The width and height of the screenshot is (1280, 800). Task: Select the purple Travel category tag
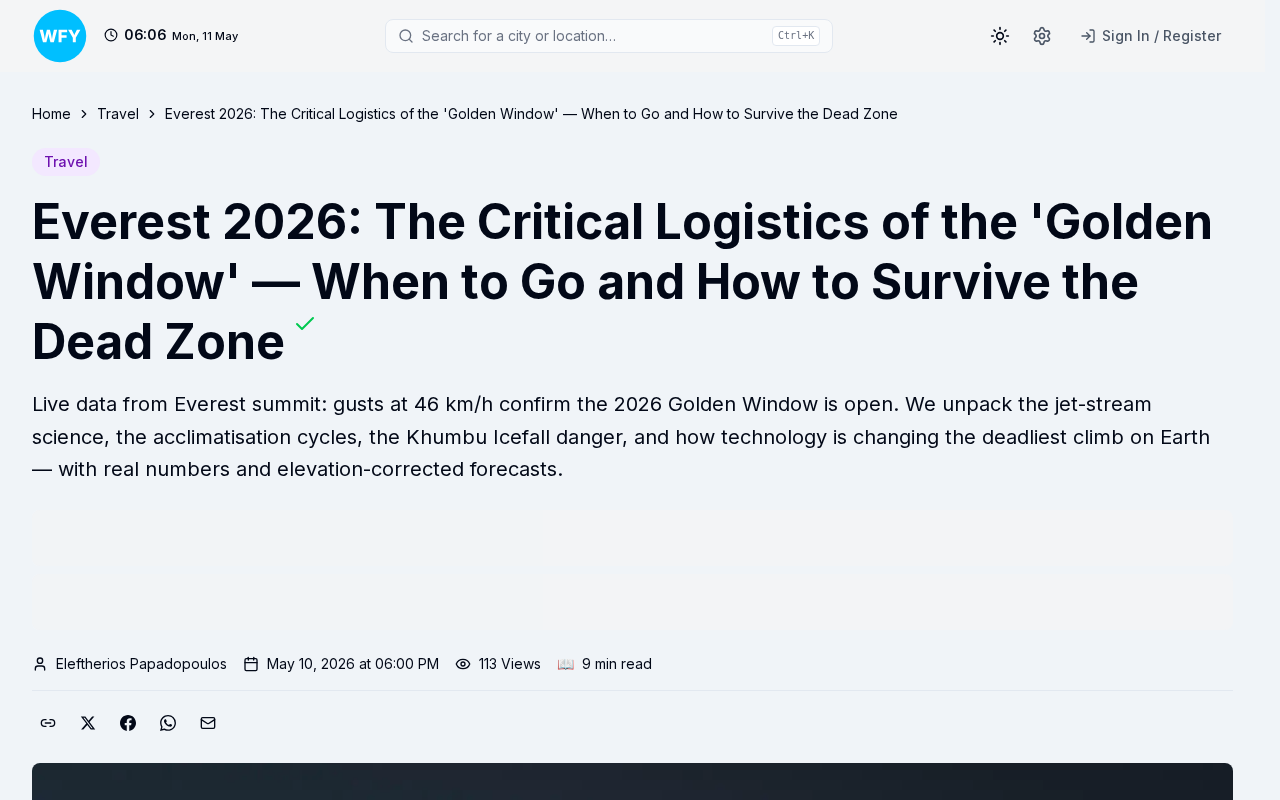click(x=66, y=162)
